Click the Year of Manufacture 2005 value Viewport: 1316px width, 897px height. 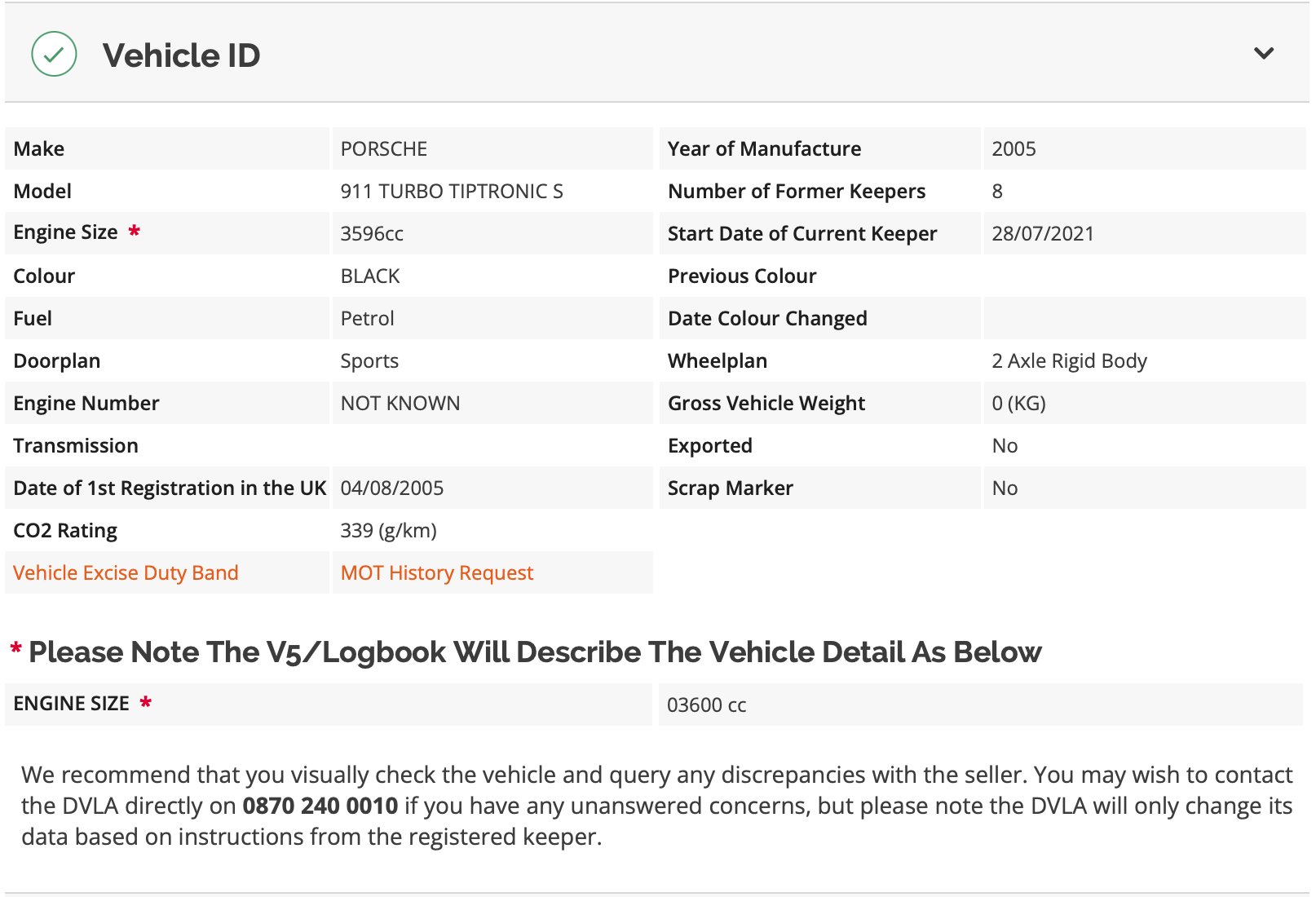1013,148
